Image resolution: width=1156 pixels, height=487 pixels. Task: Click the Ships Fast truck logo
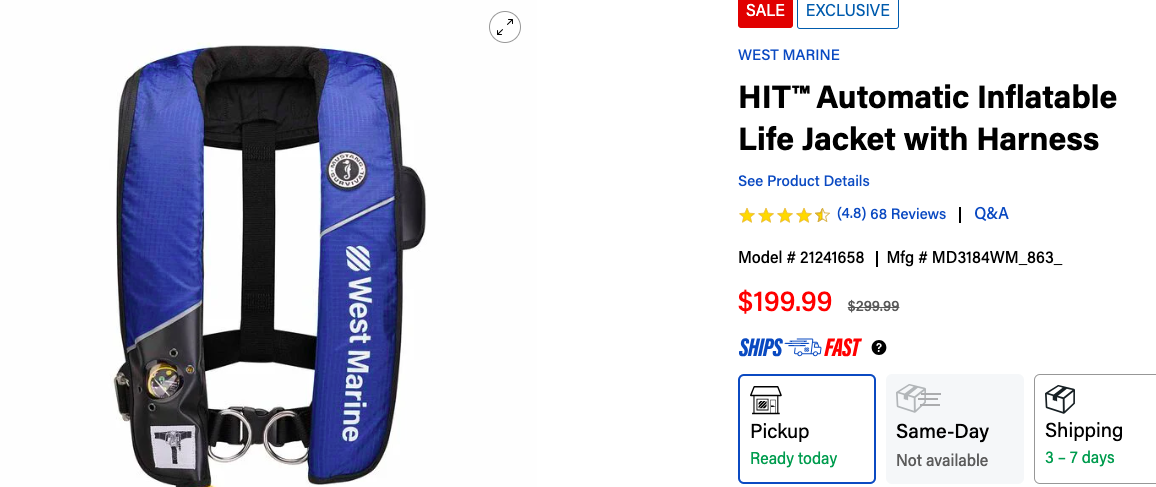pos(800,347)
